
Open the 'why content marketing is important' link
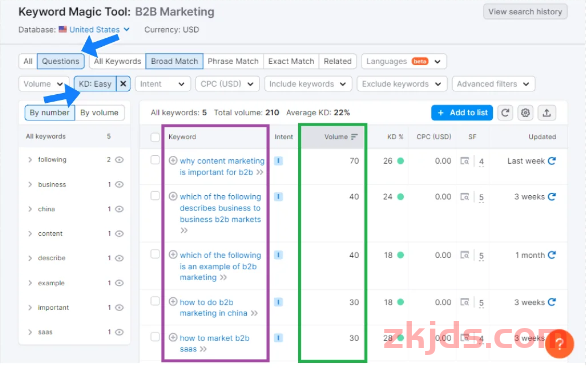coord(222,167)
